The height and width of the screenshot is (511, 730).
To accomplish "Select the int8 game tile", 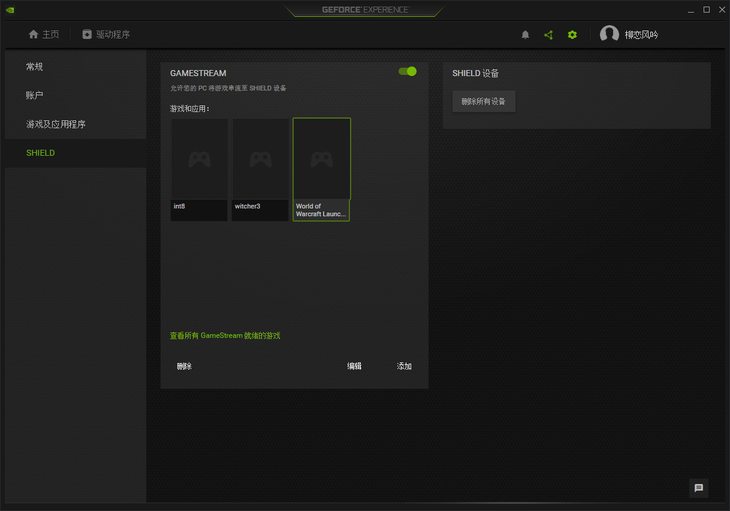I will pos(199,169).
